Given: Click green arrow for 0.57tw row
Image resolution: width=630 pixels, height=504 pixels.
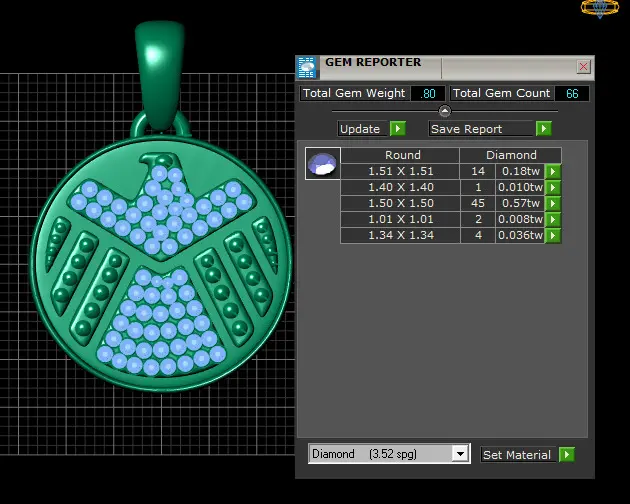Looking at the screenshot, I should pyautogui.click(x=553, y=204).
